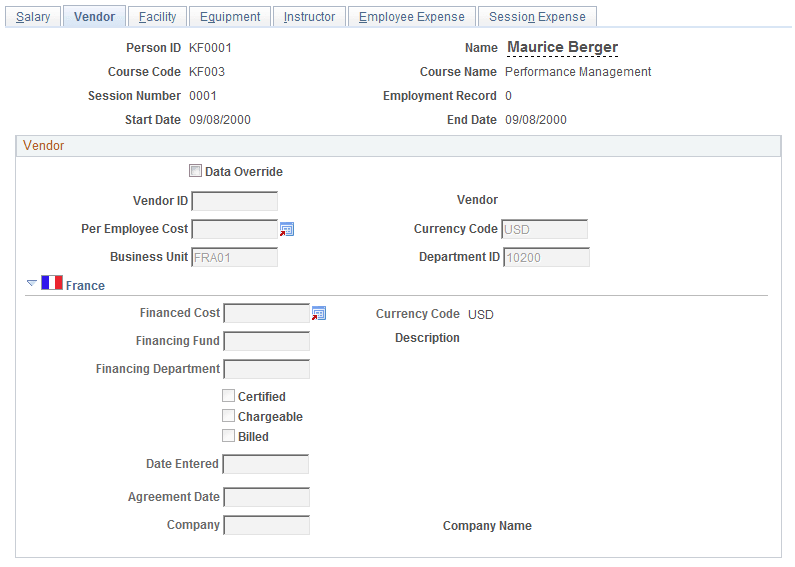Select the Agreement Date field
795x567 pixels.
point(267,497)
